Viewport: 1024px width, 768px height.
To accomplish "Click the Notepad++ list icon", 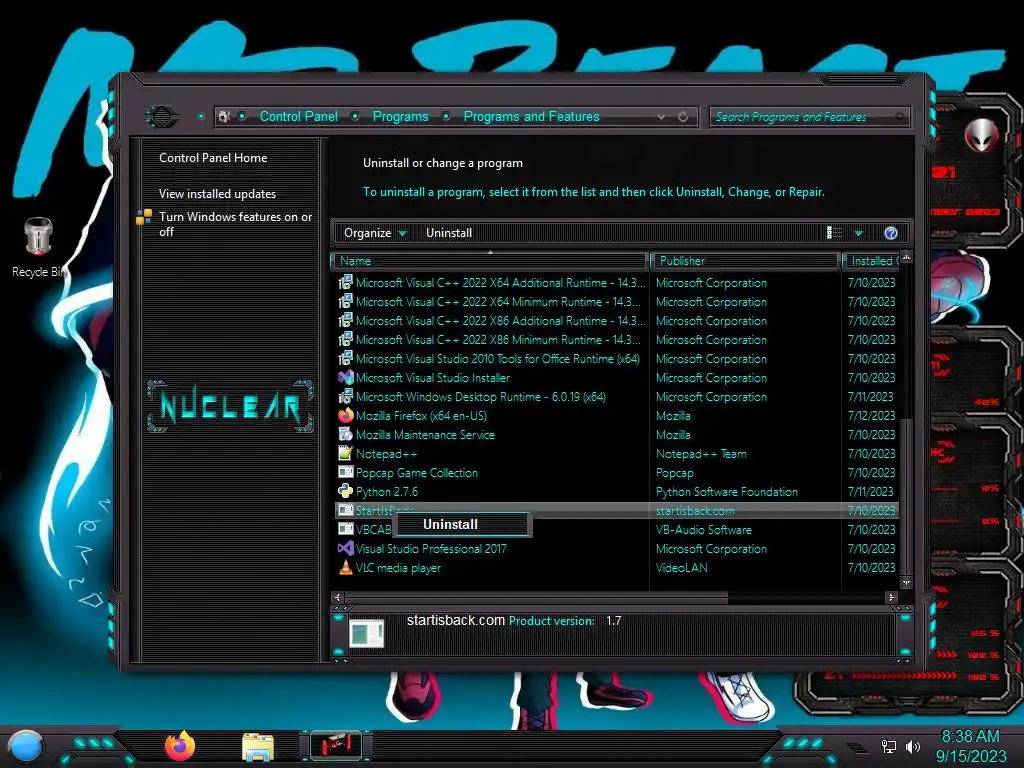I will (x=345, y=453).
